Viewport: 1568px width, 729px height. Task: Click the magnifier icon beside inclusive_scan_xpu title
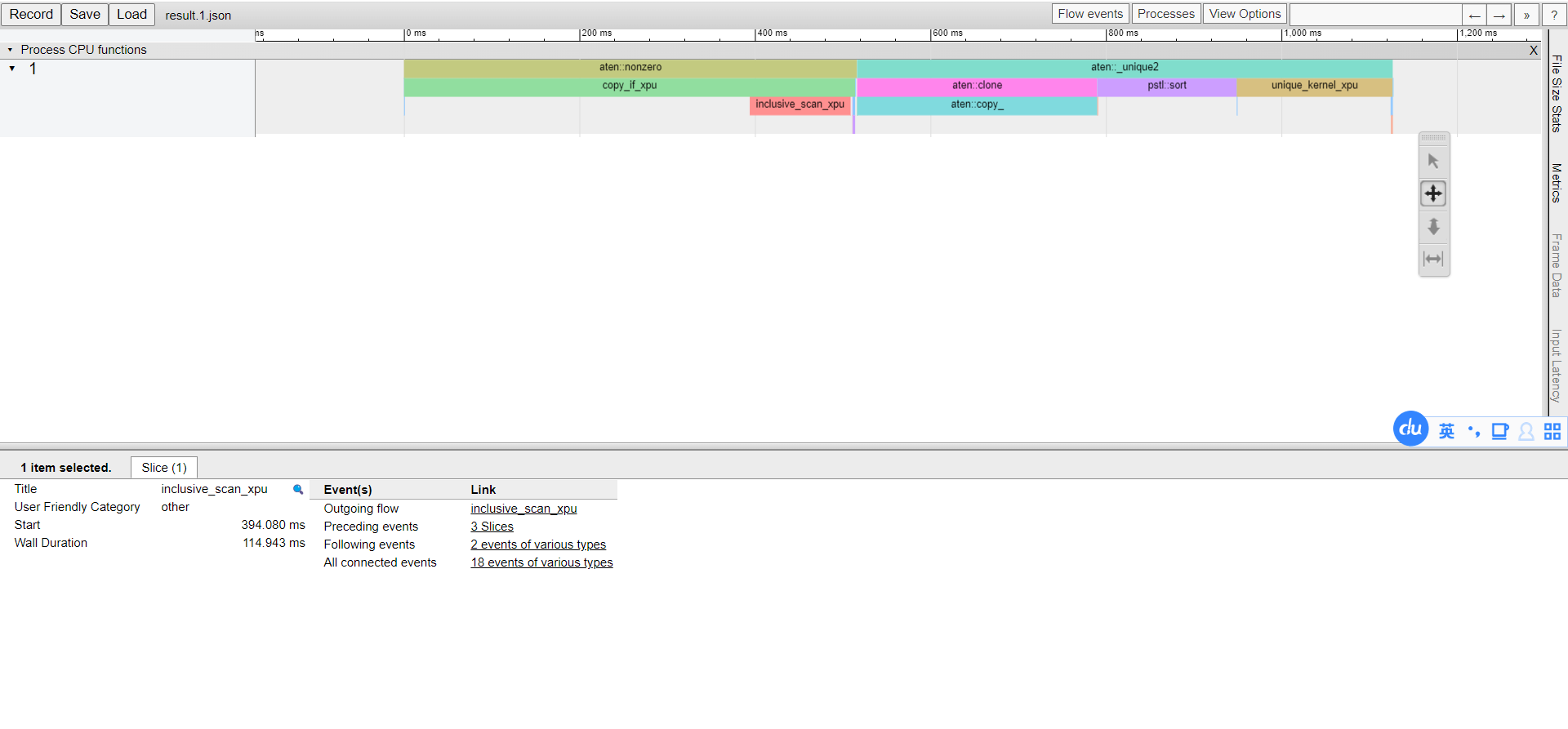(298, 490)
